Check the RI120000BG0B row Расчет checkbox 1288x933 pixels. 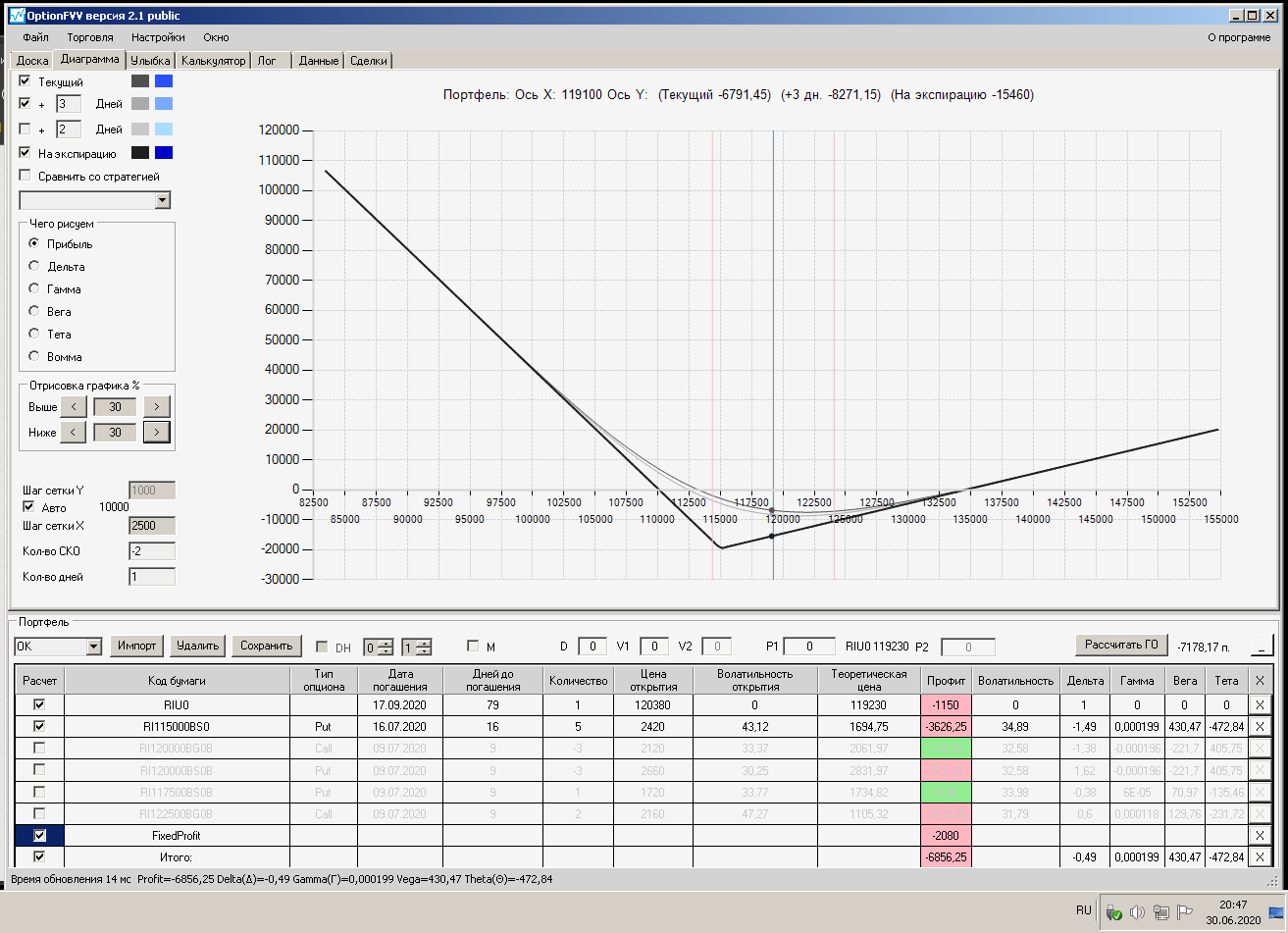[40, 748]
